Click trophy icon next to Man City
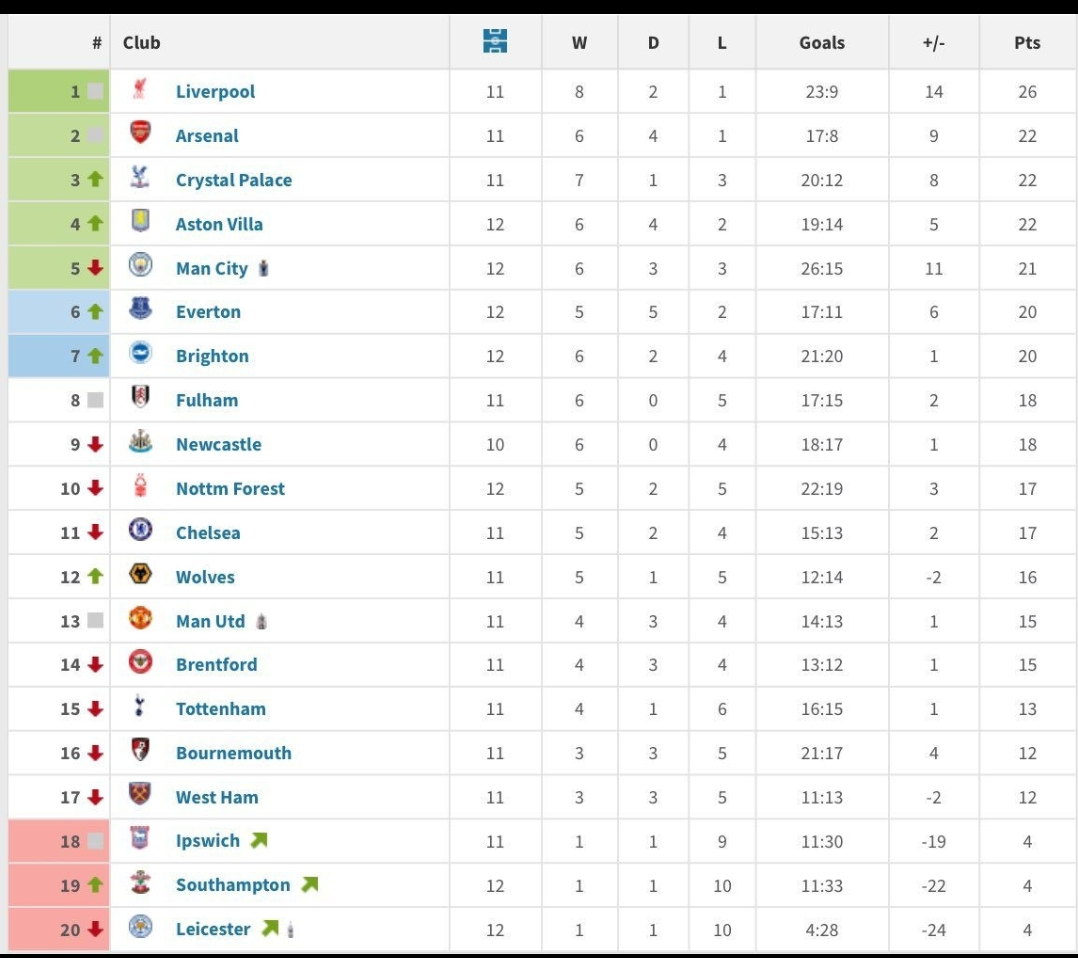Image resolution: width=1078 pixels, height=958 pixels. coord(264,268)
